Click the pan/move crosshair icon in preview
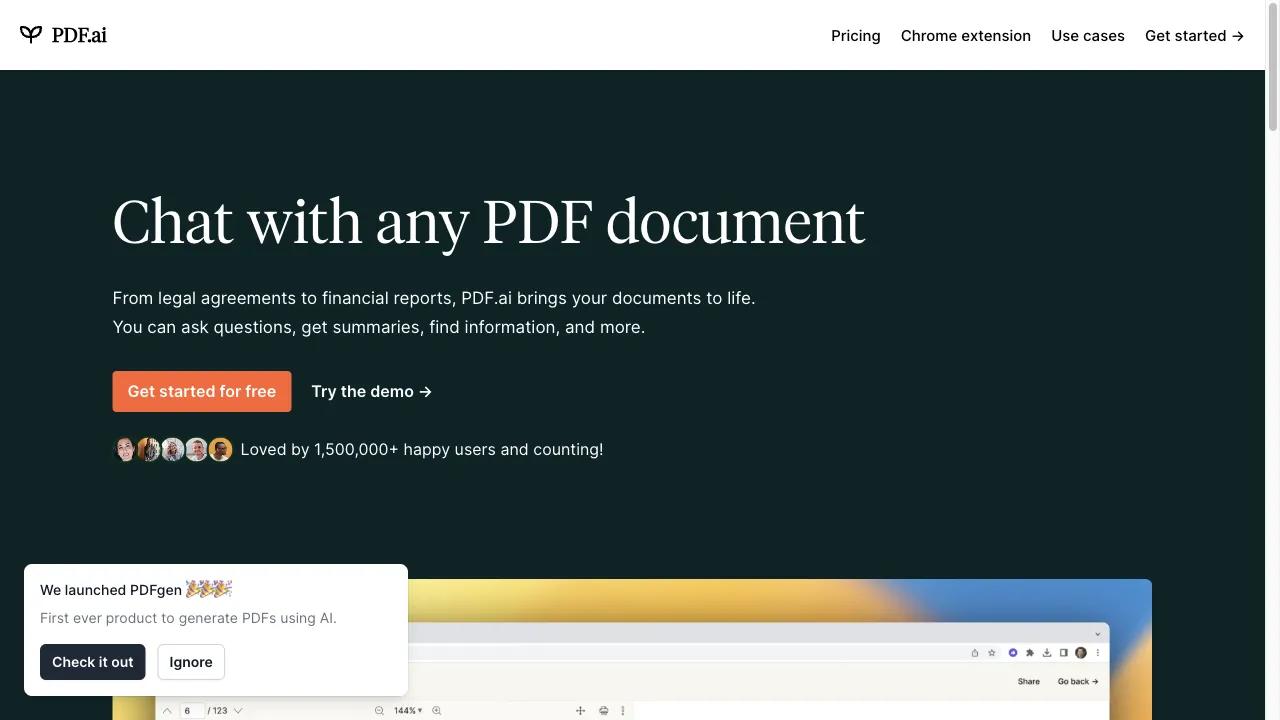 pyautogui.click(x=580, y=710)
